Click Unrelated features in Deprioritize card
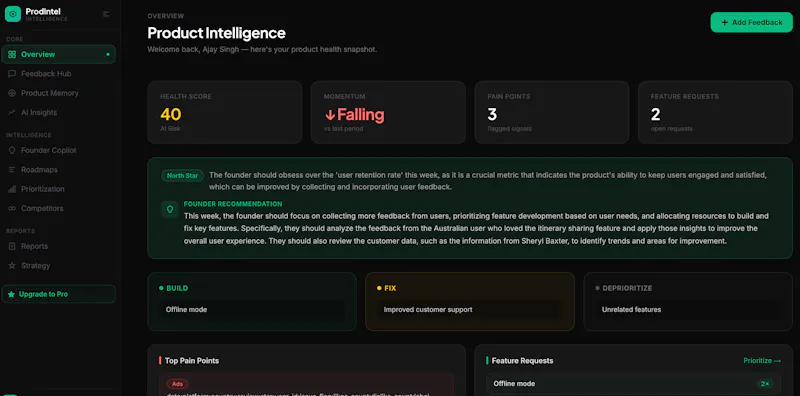This screenshot has width=800, height=396. pyautogui.click(x=688, y=310)
